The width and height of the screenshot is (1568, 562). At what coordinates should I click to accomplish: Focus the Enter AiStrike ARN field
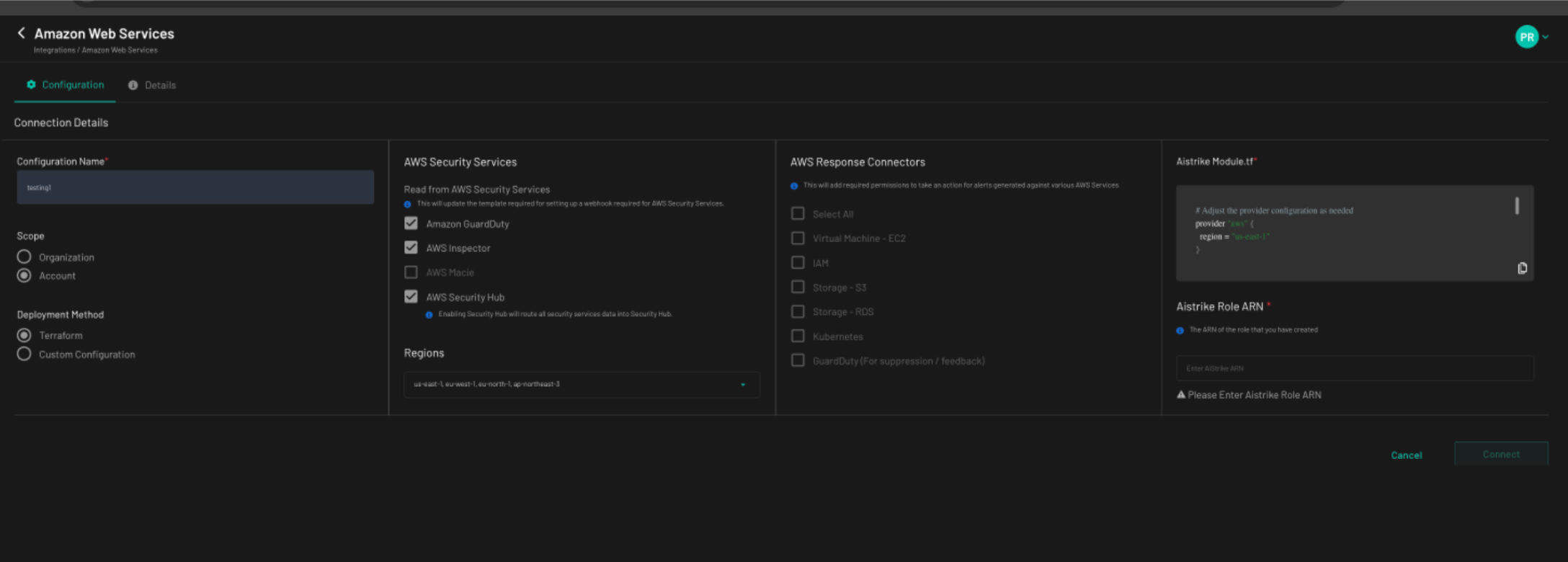1355,368
